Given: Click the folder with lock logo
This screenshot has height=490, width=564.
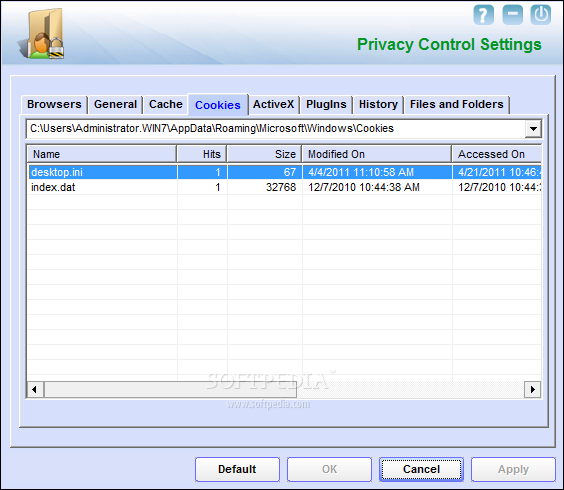Looking at the screenshot, I should point(42,34).
